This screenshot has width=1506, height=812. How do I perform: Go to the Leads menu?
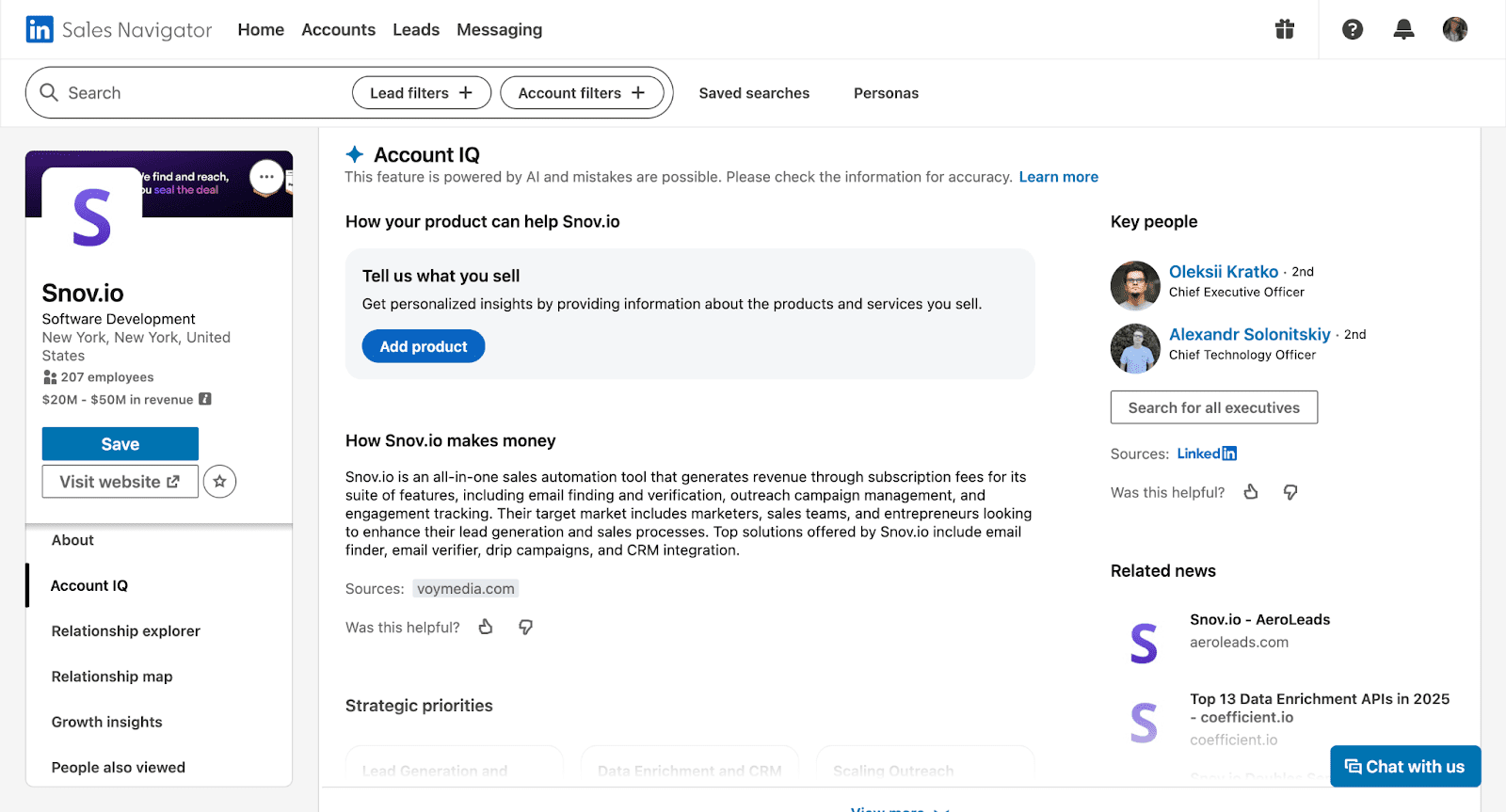click(416, 29)
